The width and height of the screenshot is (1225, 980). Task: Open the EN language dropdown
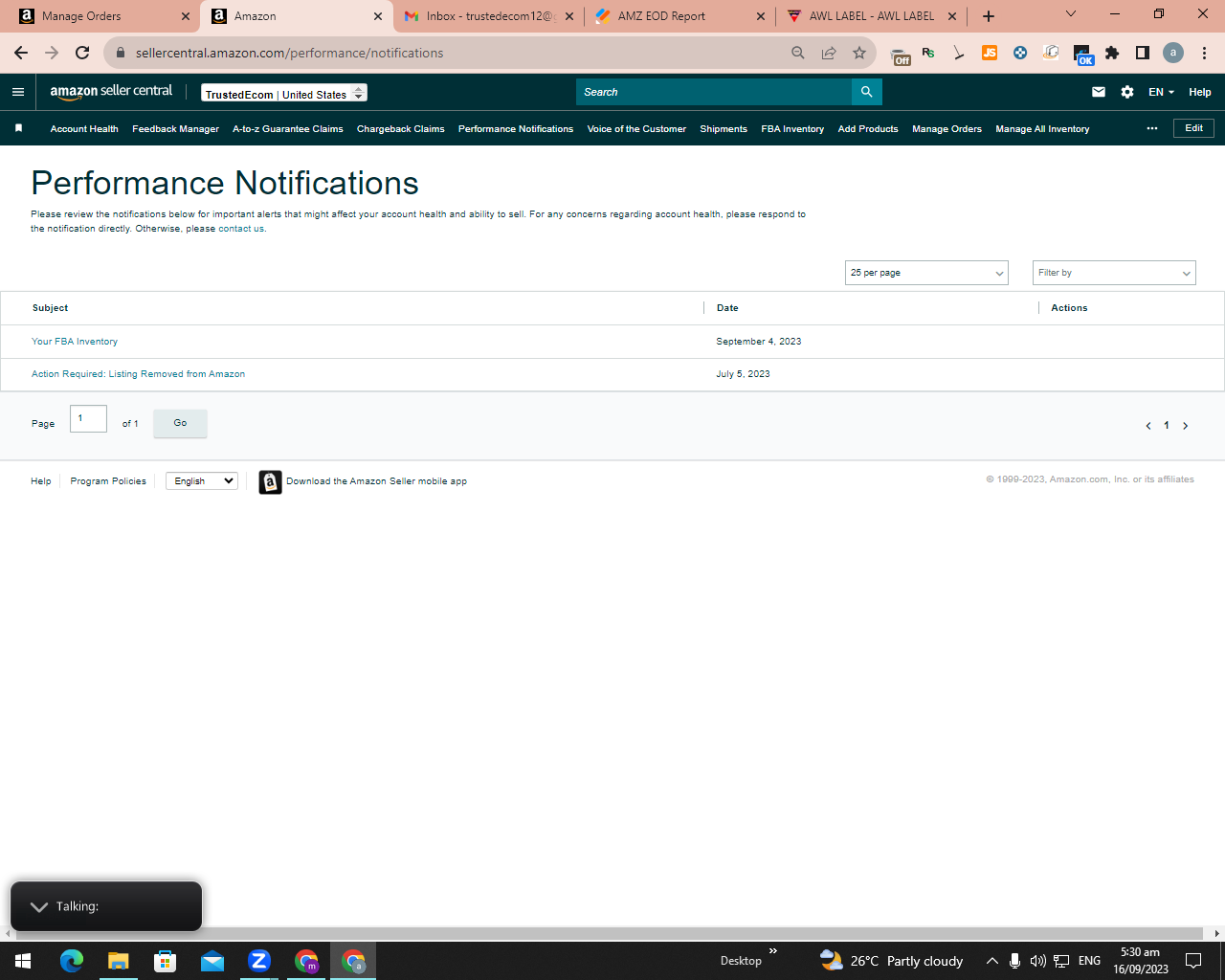pos(1161,92)
